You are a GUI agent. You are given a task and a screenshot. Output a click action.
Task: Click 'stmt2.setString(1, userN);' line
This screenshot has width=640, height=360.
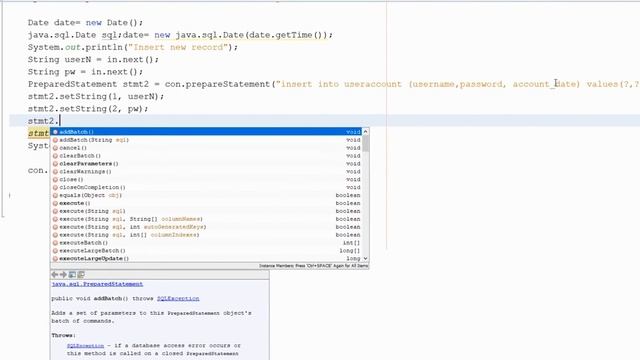[x=96, y=96]
